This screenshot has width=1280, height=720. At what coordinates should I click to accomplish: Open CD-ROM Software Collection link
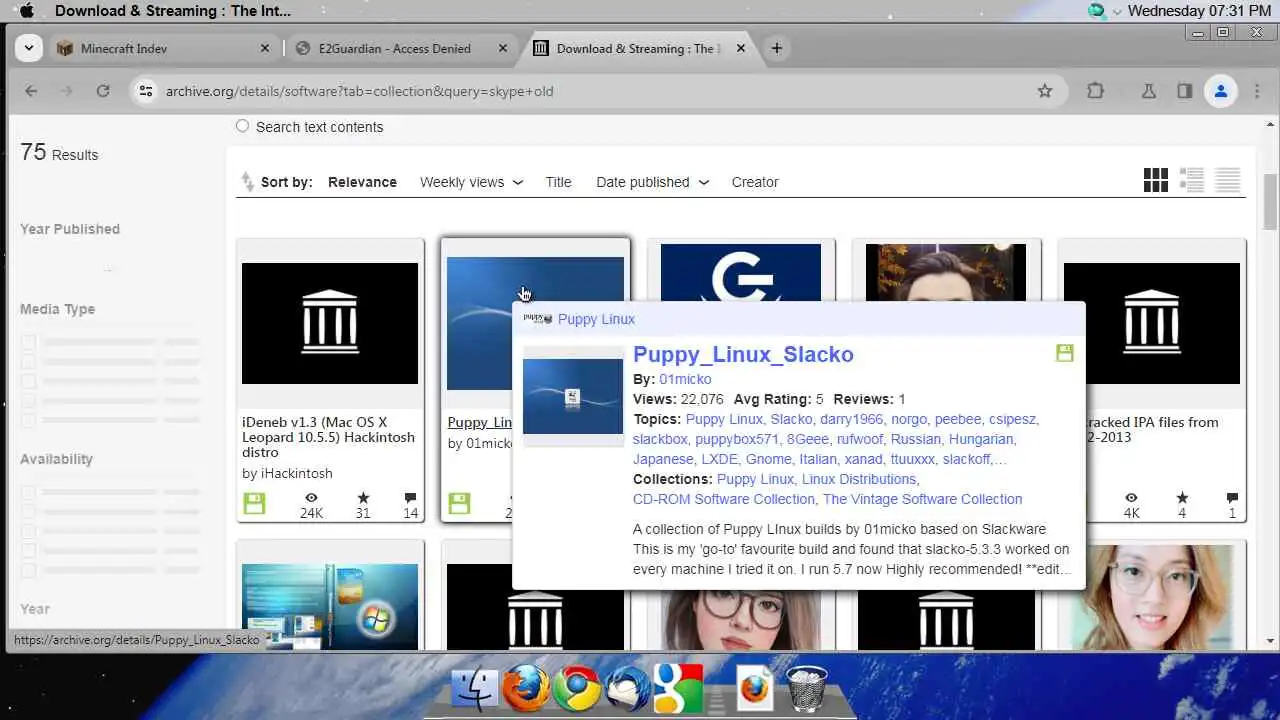point(724,499)
